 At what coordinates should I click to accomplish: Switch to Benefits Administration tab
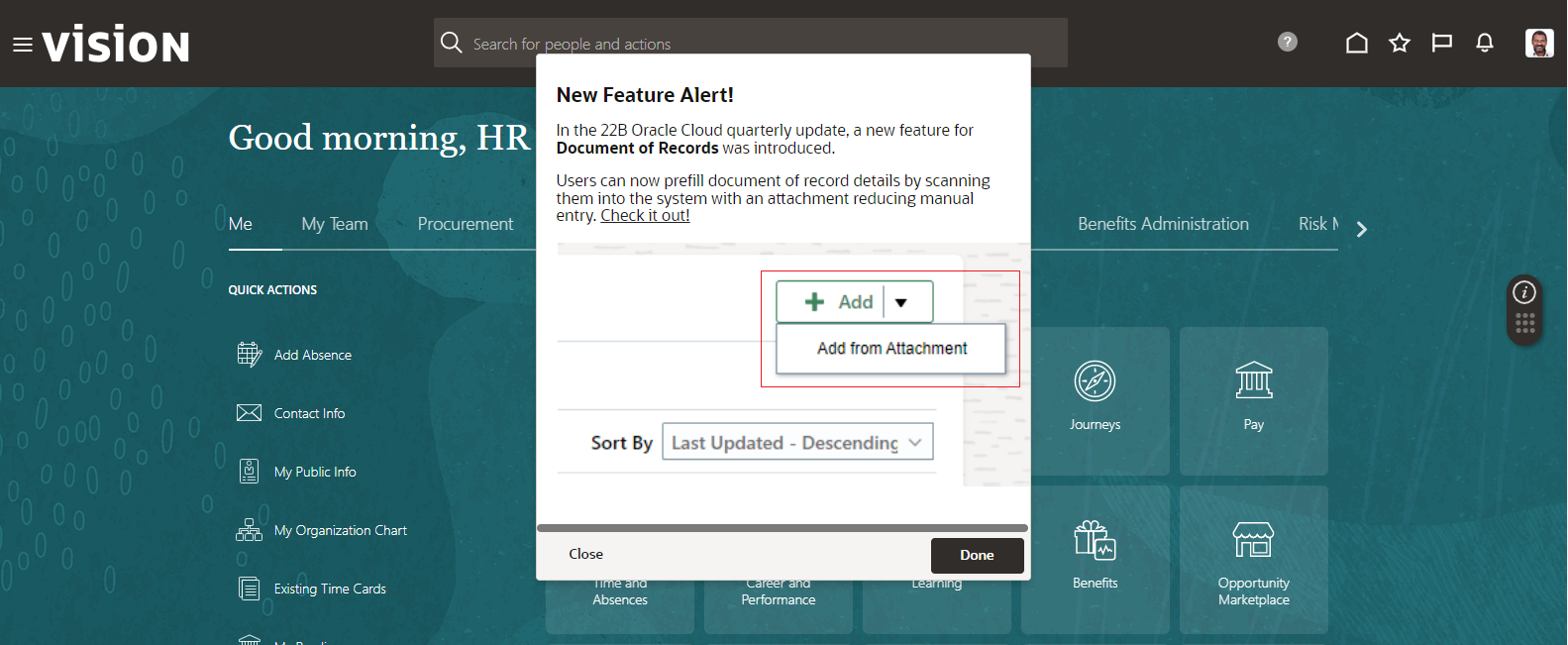[x=1164, y=224]
